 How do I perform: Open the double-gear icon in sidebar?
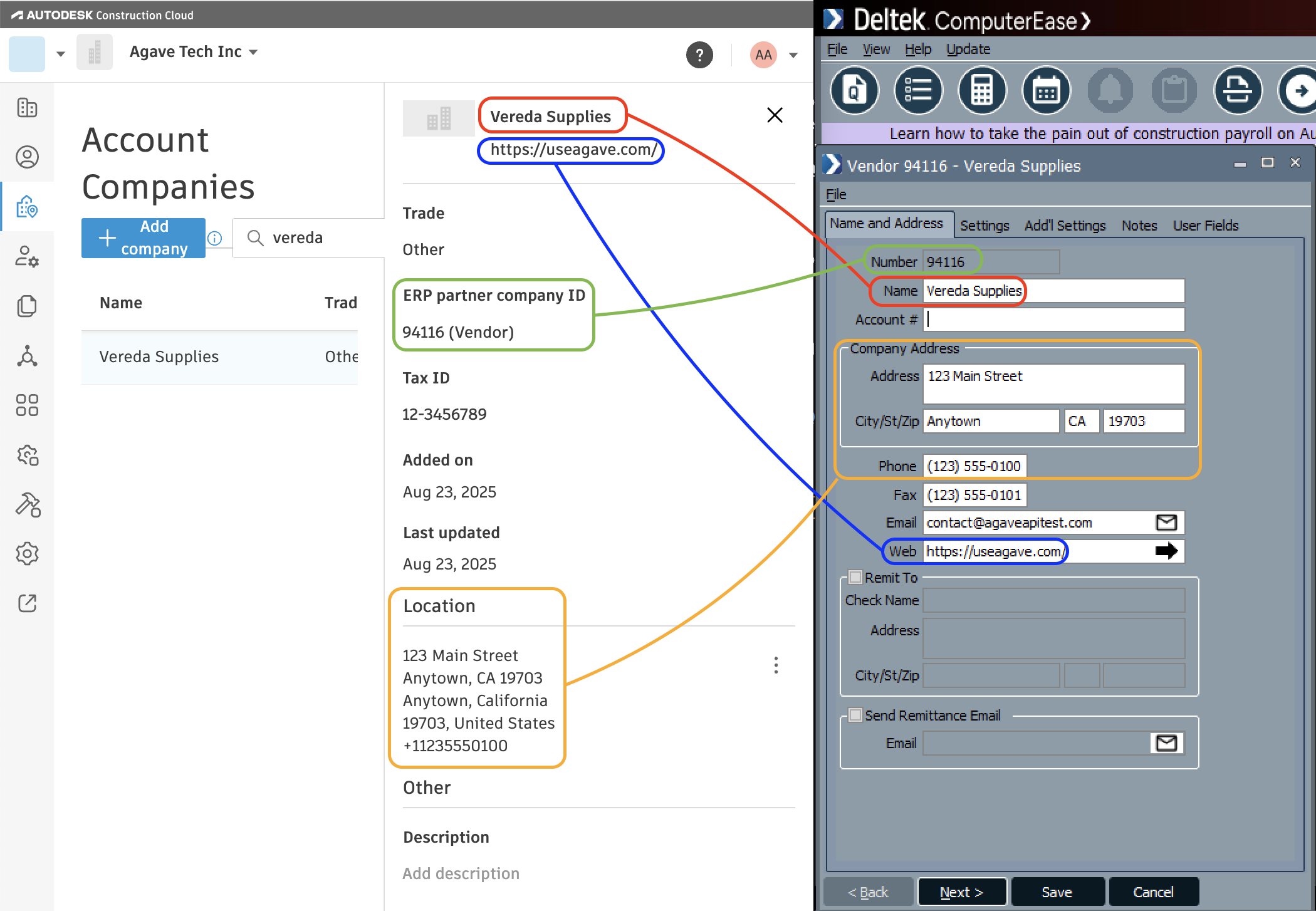tap(27, 455)
